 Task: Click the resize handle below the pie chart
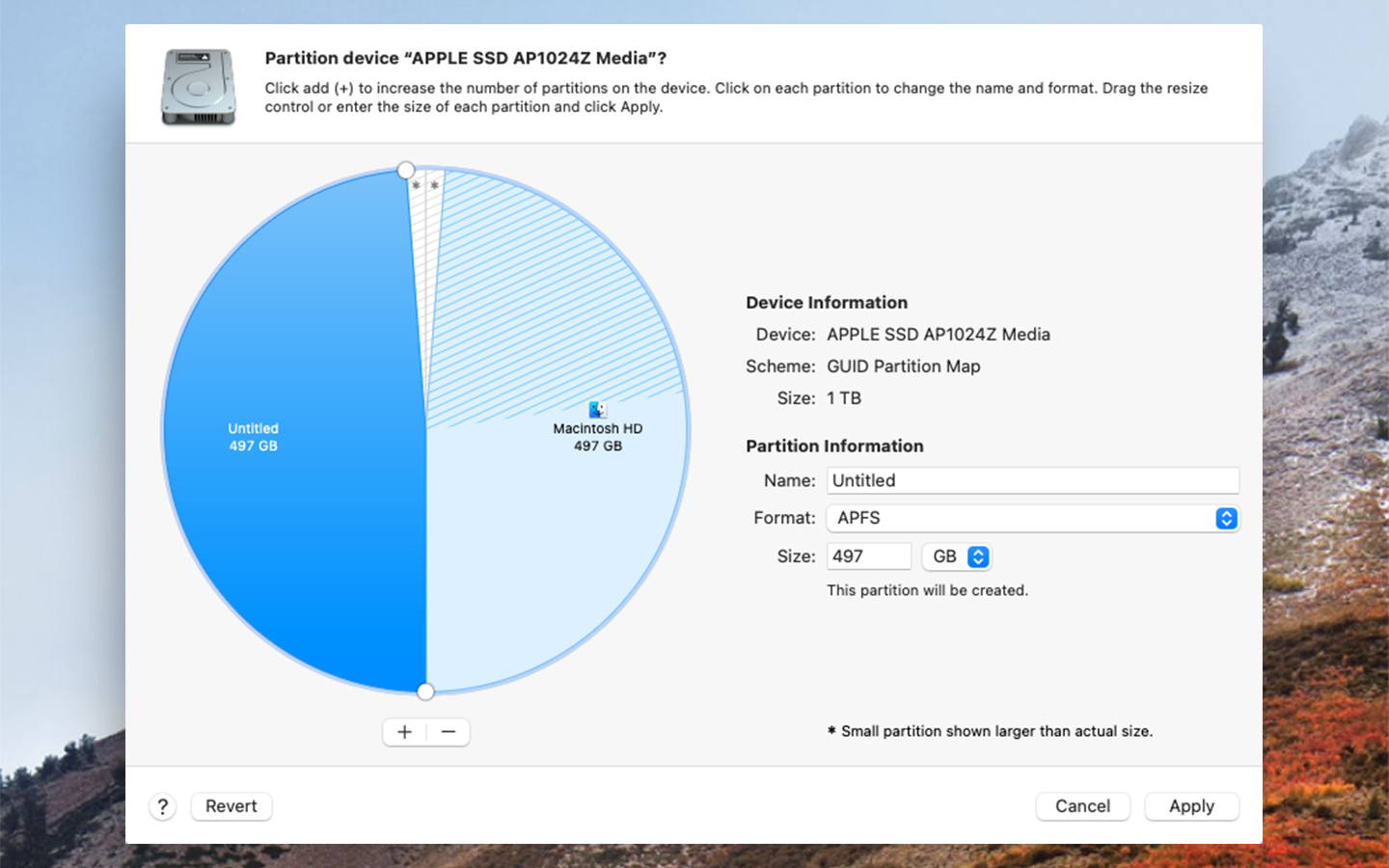(425, 692)
